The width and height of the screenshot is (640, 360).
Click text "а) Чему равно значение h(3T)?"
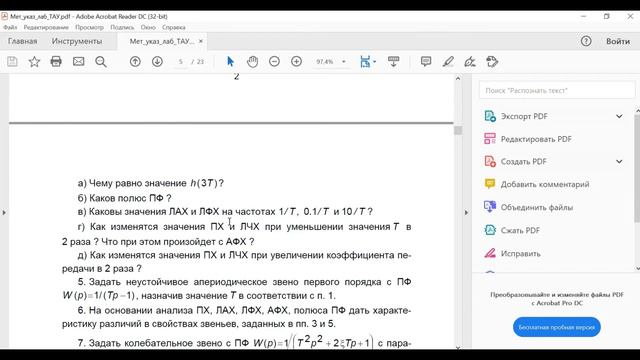(x=151, y=183)
